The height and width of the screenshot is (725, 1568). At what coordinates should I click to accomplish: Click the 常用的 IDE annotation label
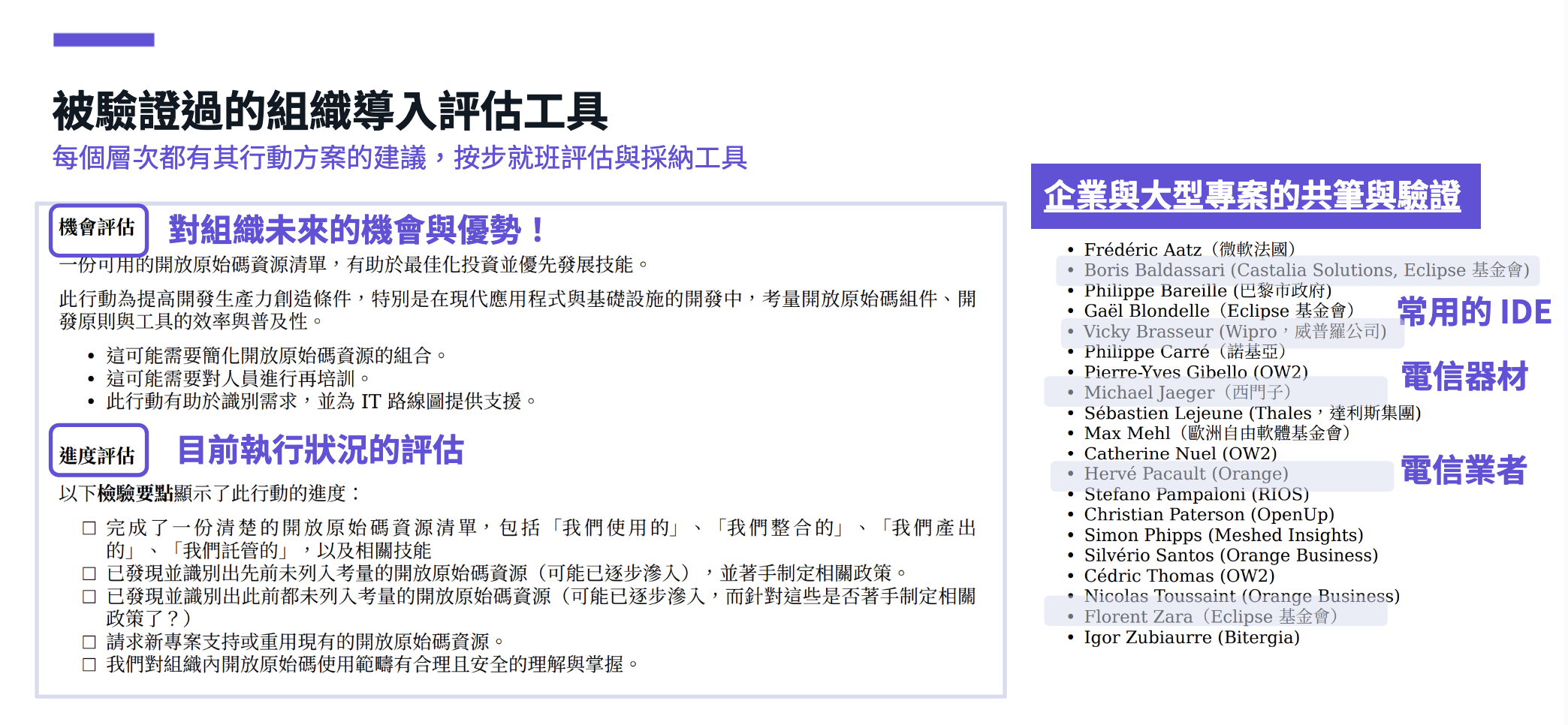point(1474,312)
